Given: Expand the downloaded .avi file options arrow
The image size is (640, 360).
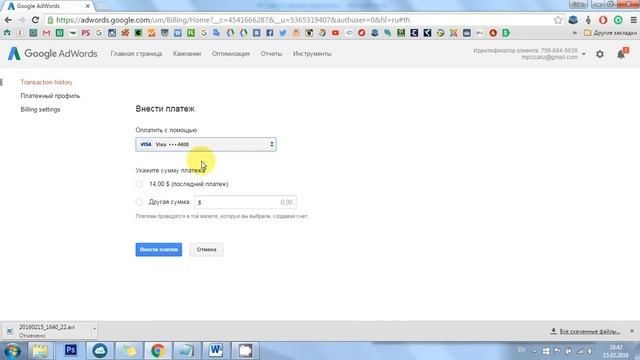Looking at the screenshot, I should point(94,329).
